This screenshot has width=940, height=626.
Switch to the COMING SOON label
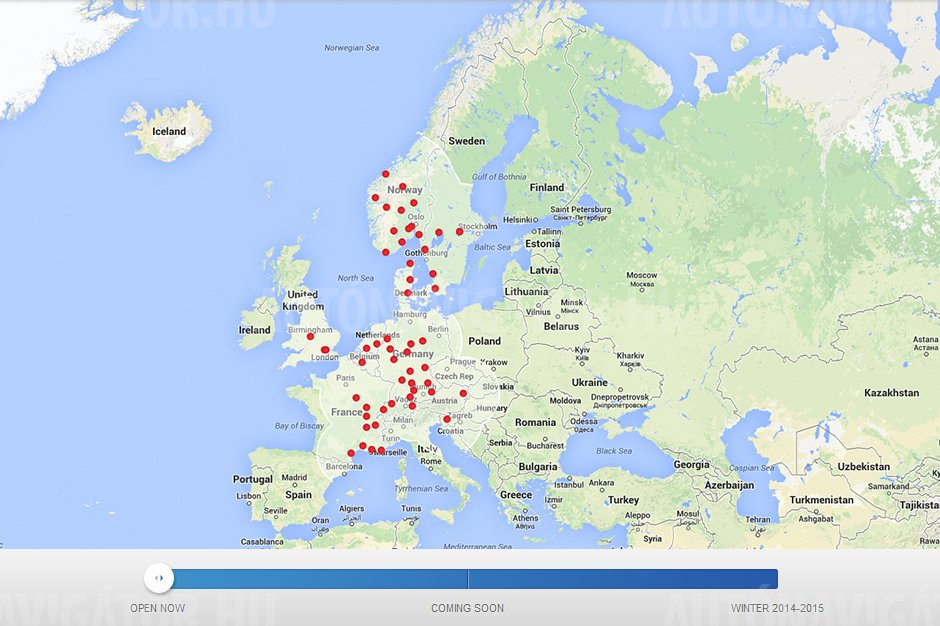(x=467, y=608)
